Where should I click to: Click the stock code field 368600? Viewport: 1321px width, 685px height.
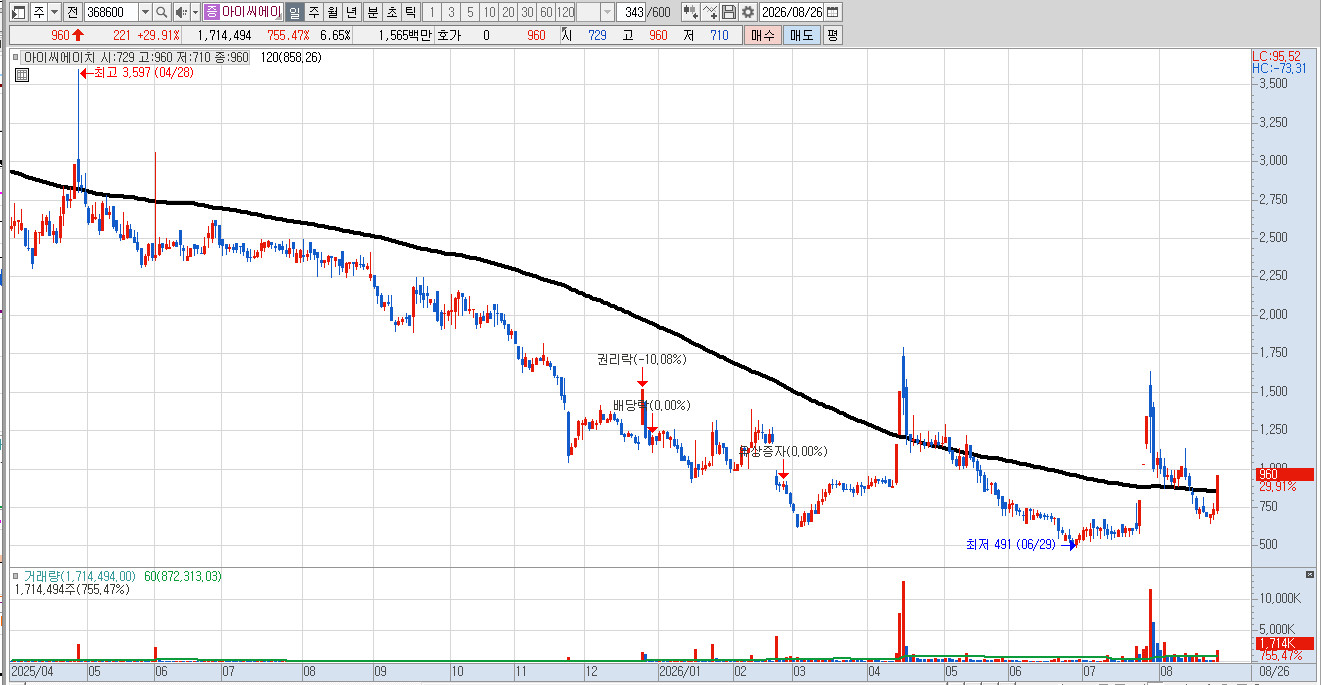pyautogui.click(x=110, y=12)
